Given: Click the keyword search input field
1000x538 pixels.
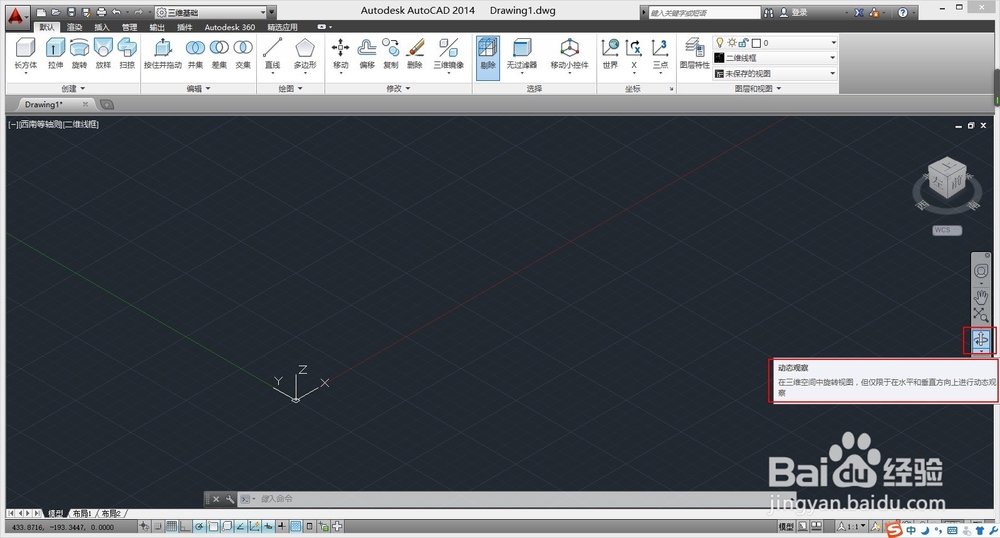Looking at the screenshot, I should (704, 12).
